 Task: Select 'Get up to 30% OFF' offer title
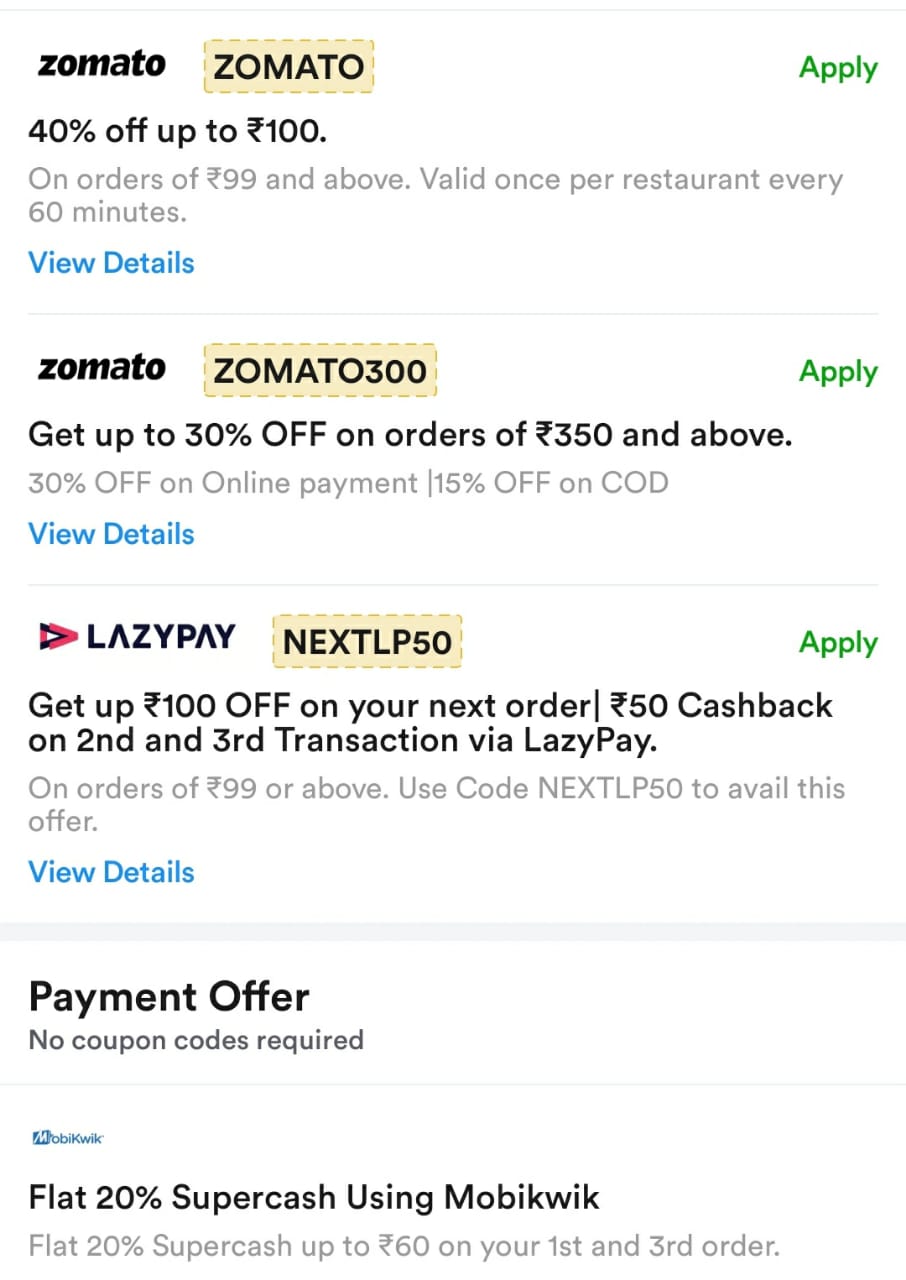[x=410, y=435]
